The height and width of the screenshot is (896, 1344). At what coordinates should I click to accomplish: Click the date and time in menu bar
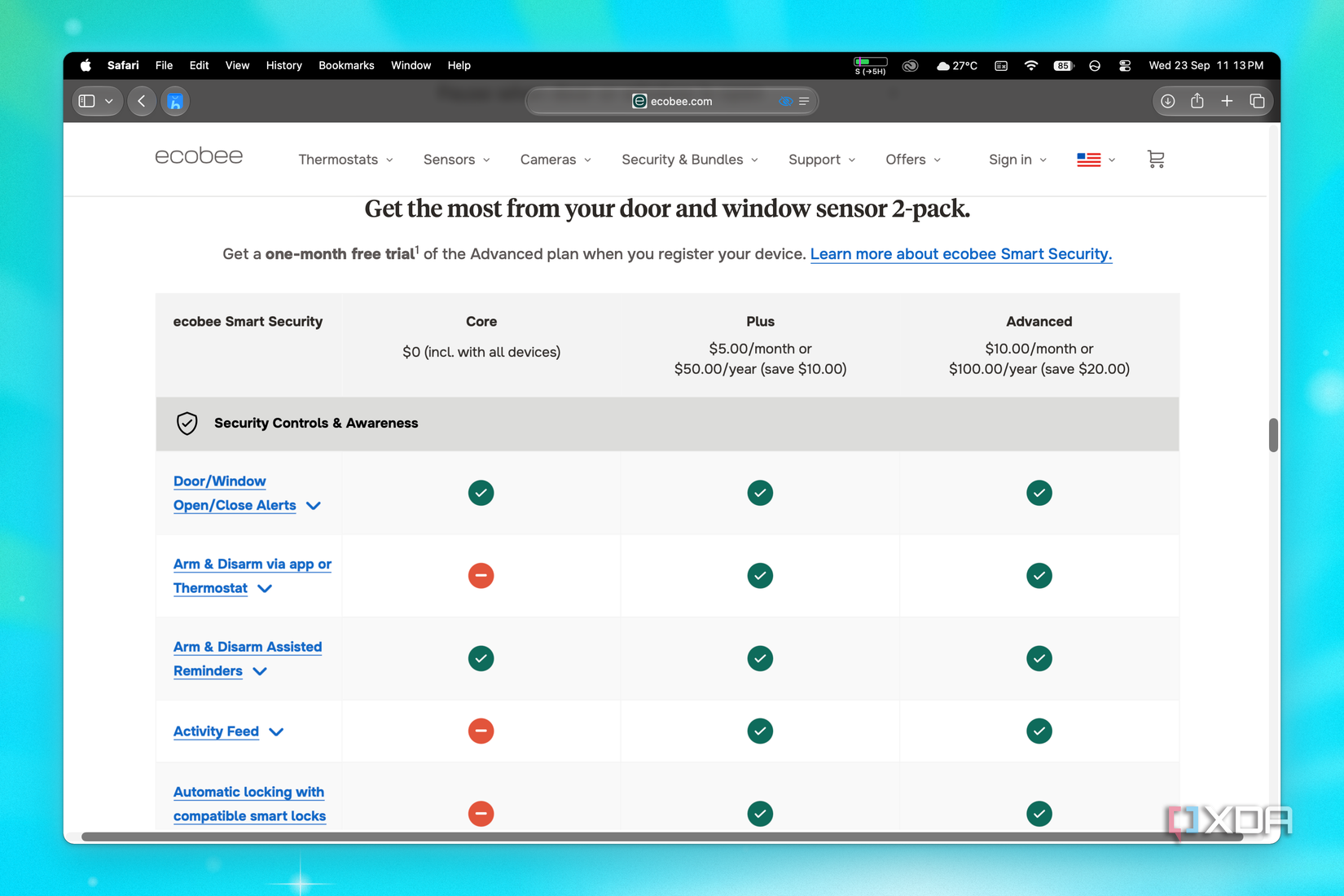1206,65
